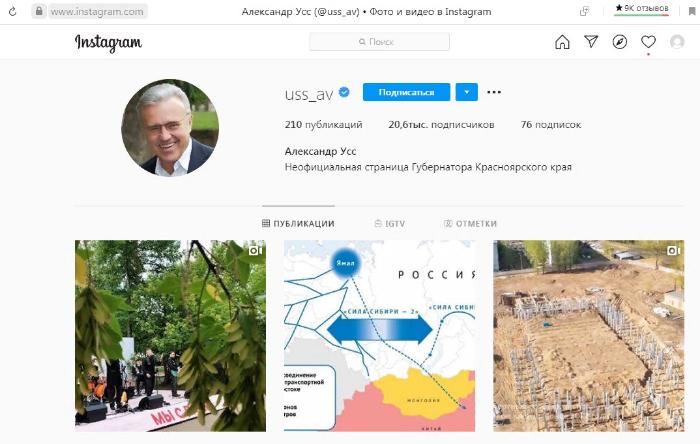View the 20,6тыс. подписчиков list
This screenshot has height=444, width=700.
[x=441, y=124]
